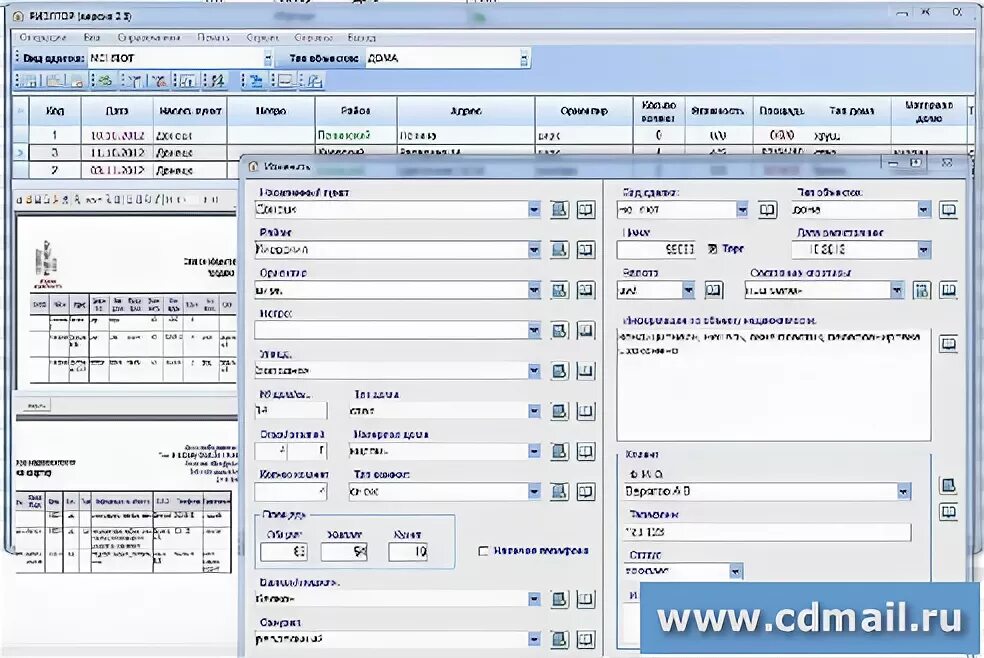Open the book icon in Тип дома row
This screenshot has width=984, height=658.
click(x=586, y=411)
